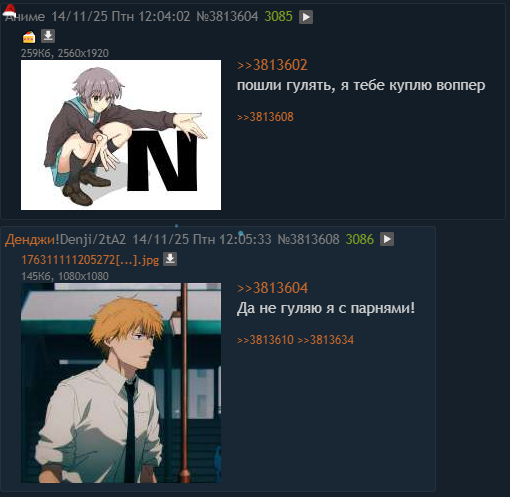The image size is (510, 497).
Task: Click the green counter 3086
Action: pos(360,239)
